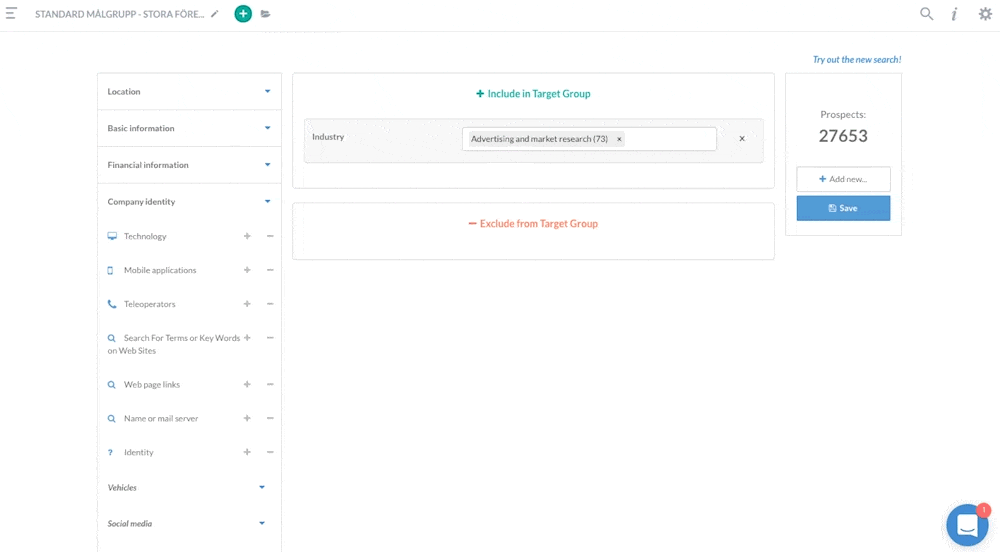Click the pencil icon to rename target group
The height and width of the screenshot is (552, 1000).
click(215, 14)
